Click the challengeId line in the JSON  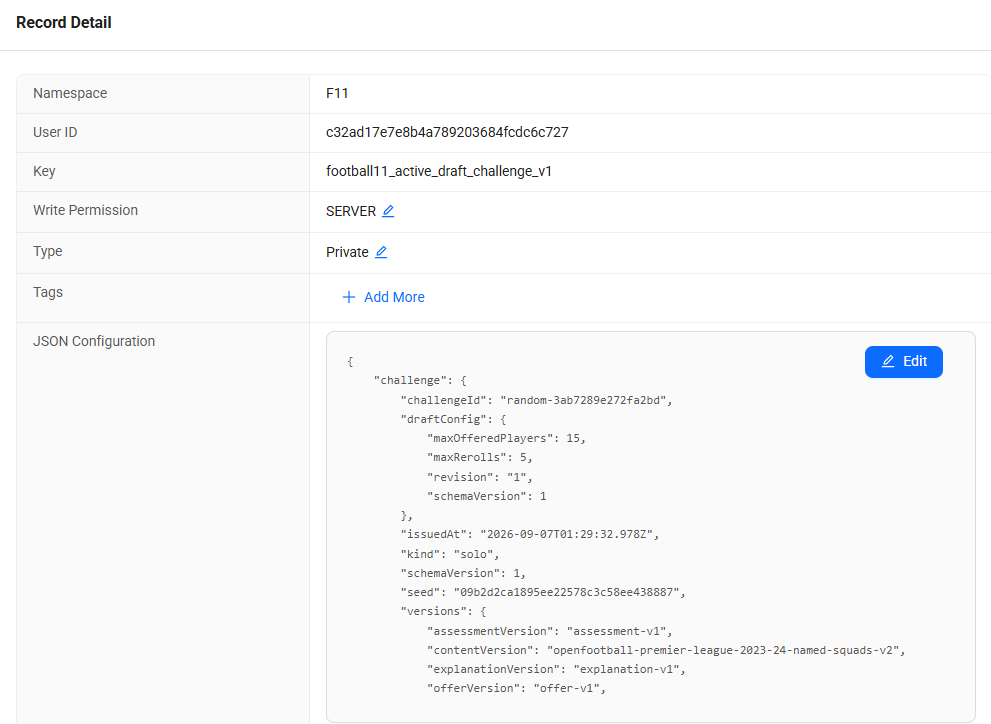click(x=536, y=400)
